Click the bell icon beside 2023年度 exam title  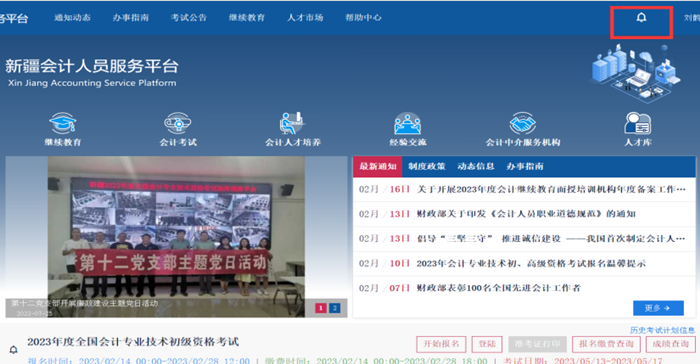click(x=14, y=350)
